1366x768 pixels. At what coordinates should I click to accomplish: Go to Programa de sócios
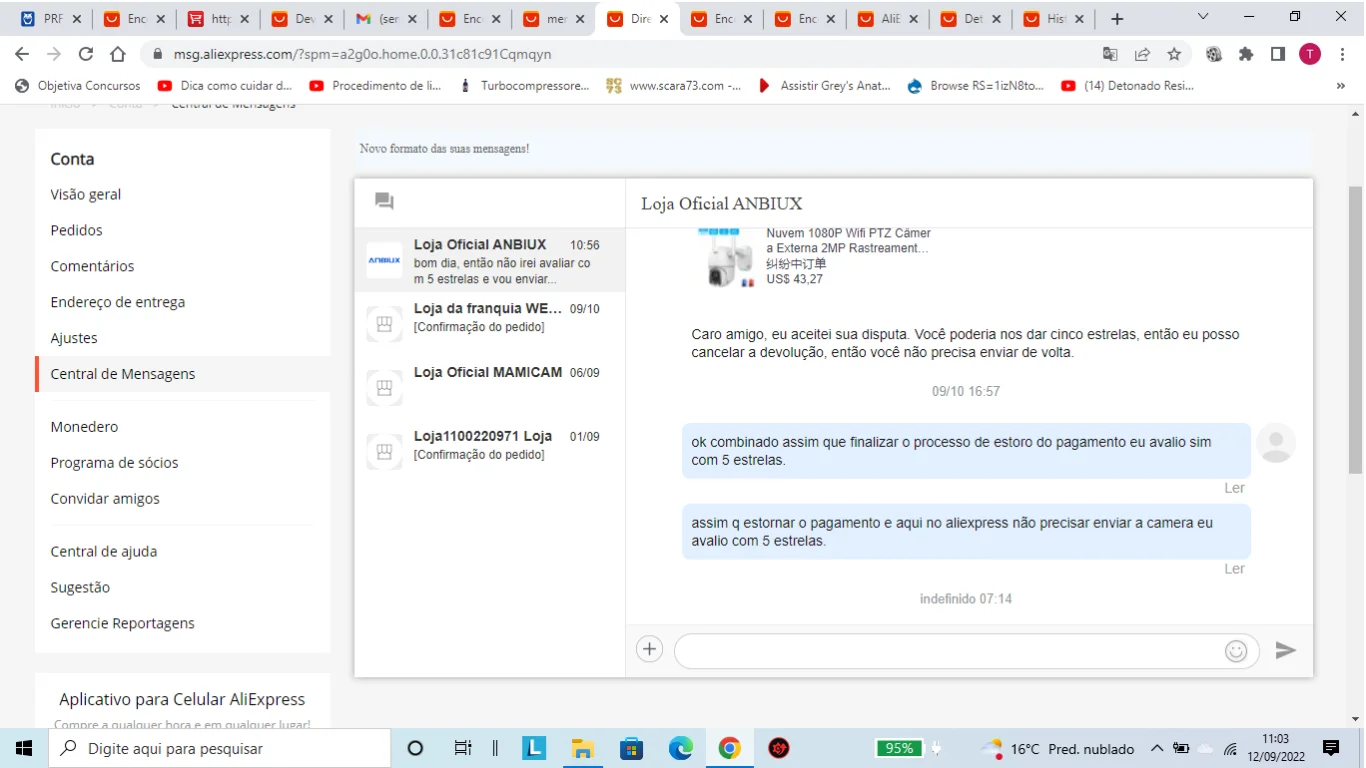pos(115,463)
